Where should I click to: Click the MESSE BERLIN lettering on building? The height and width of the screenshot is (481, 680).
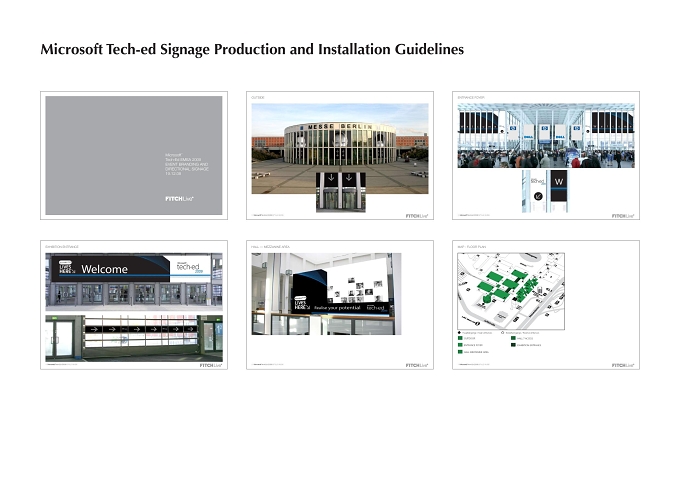(x=340, y=126)
